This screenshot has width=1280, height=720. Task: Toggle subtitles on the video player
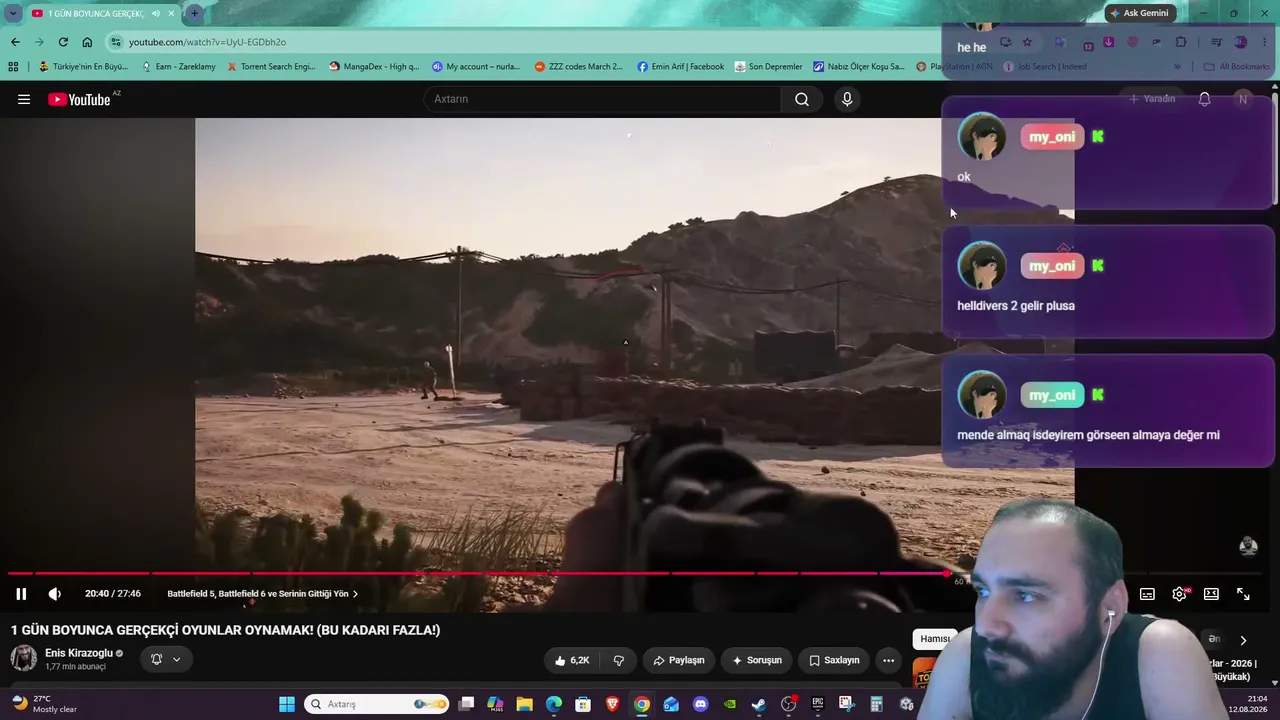coord(1147,594)
